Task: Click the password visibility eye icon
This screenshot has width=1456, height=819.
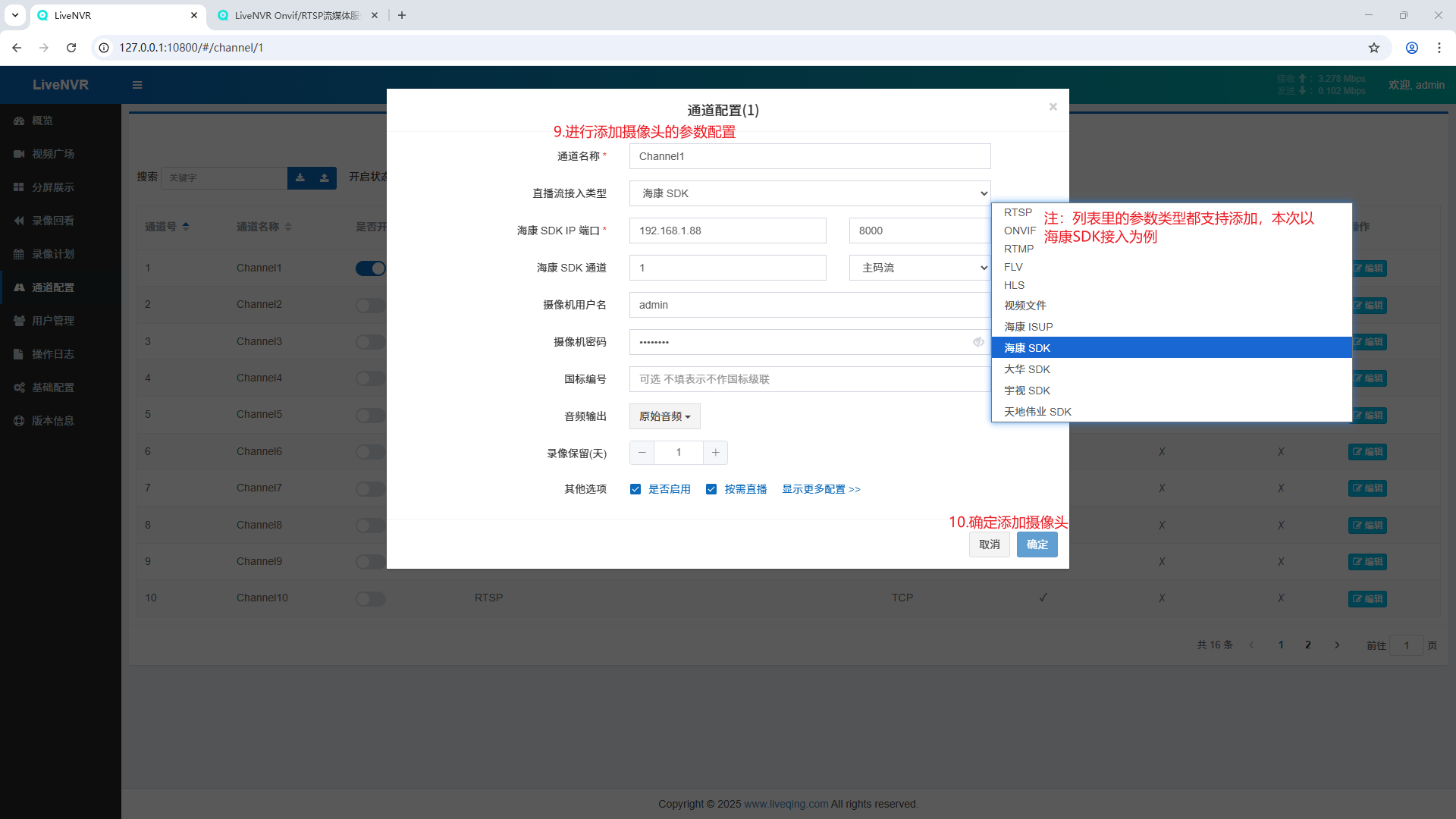Action: click(978, 342)
